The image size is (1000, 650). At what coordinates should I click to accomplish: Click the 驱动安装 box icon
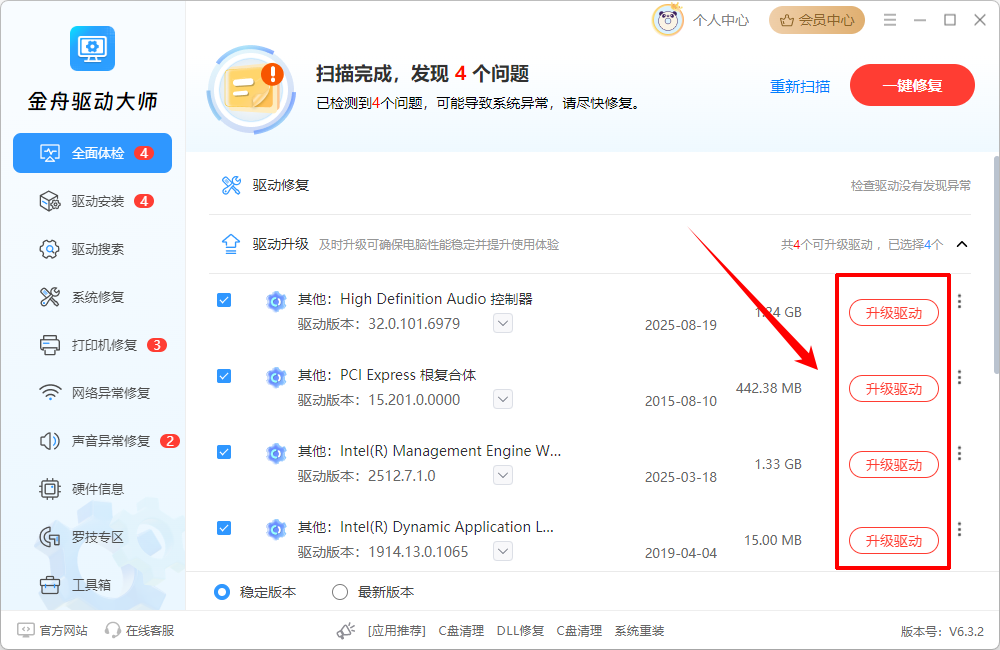click(50, 202)
